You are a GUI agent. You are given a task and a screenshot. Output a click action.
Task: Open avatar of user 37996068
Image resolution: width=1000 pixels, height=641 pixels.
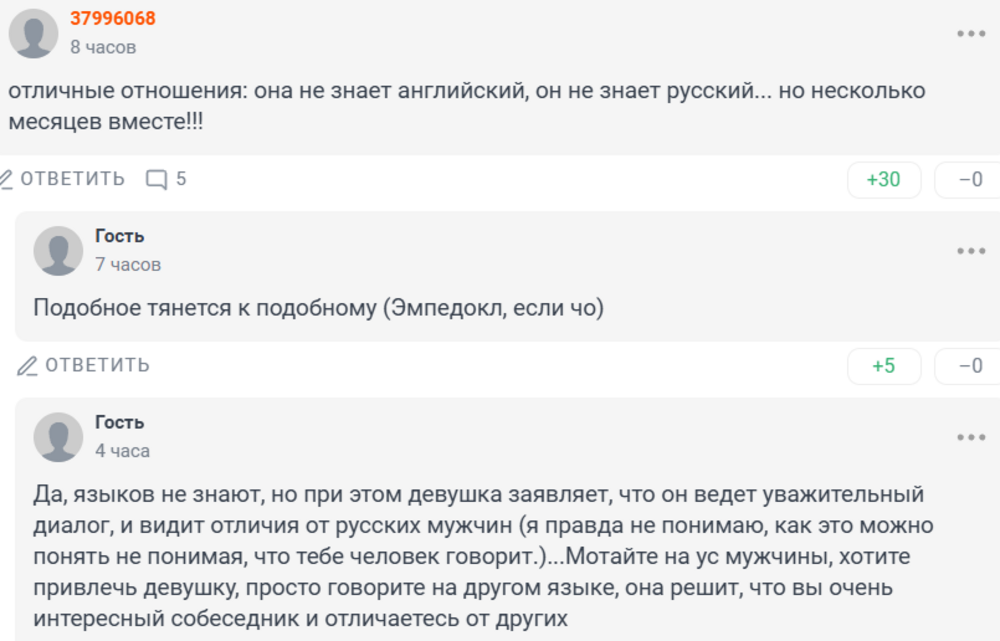(x=33, y=33)
